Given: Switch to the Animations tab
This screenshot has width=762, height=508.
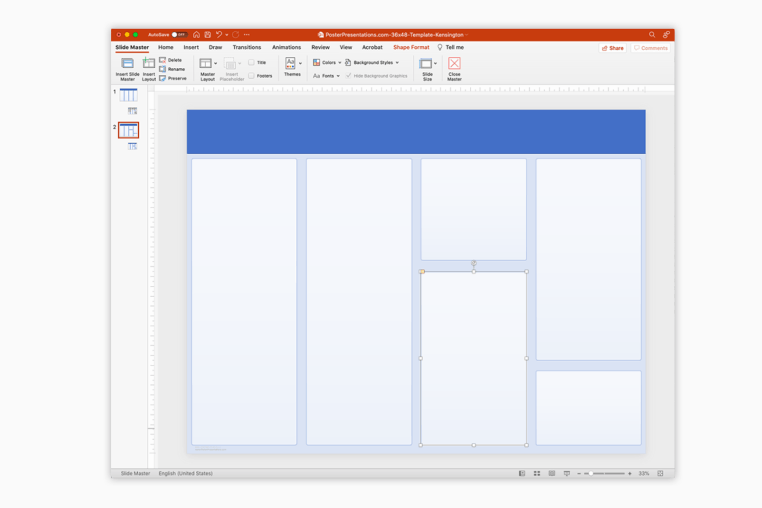Looking at the screenshot, I should point(286,47).
